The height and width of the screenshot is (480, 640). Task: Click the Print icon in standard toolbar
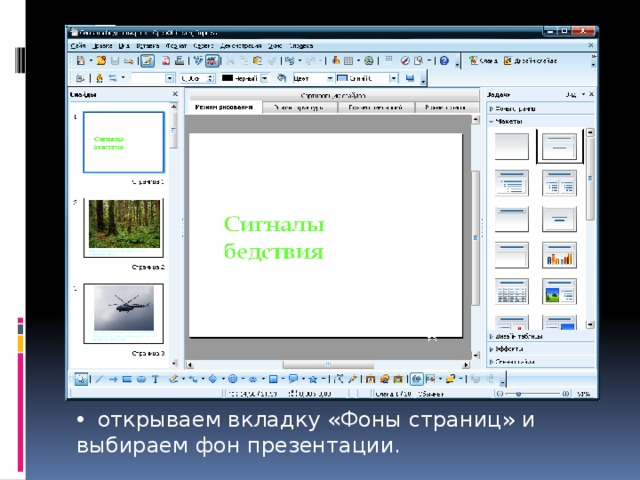click(179, 61)
